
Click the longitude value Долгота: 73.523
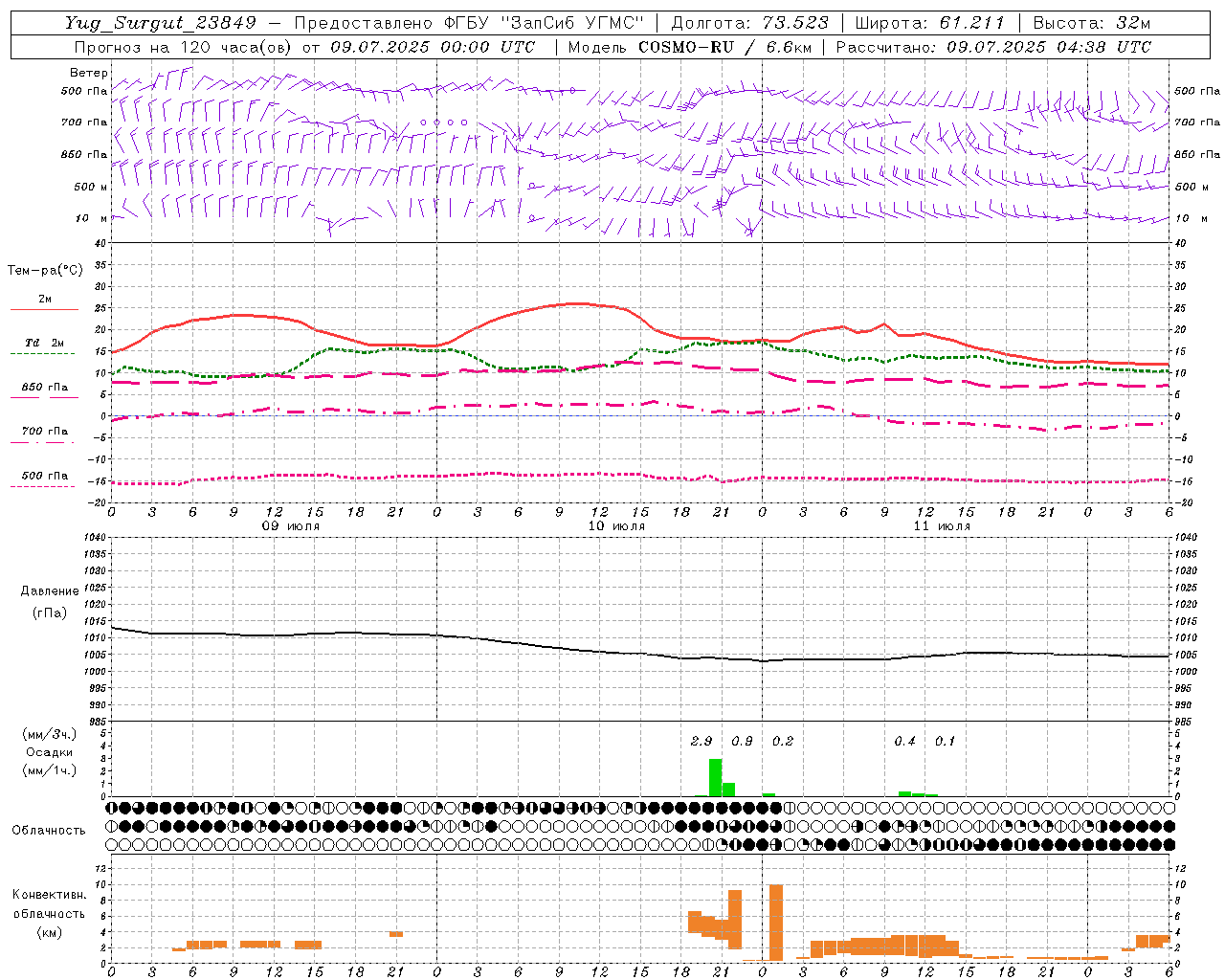coord(748,23)
